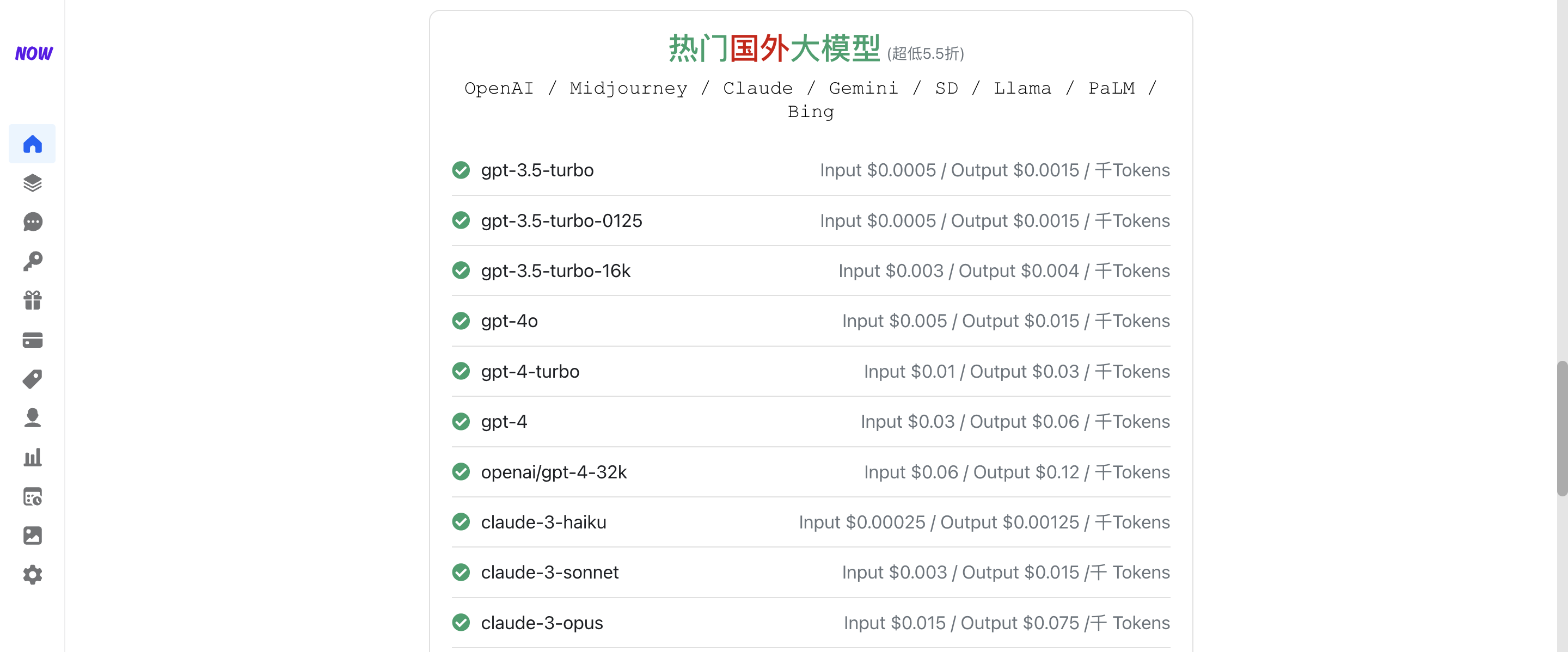
Task: Select the claude-3-opus model name
Action: [542, 622]
